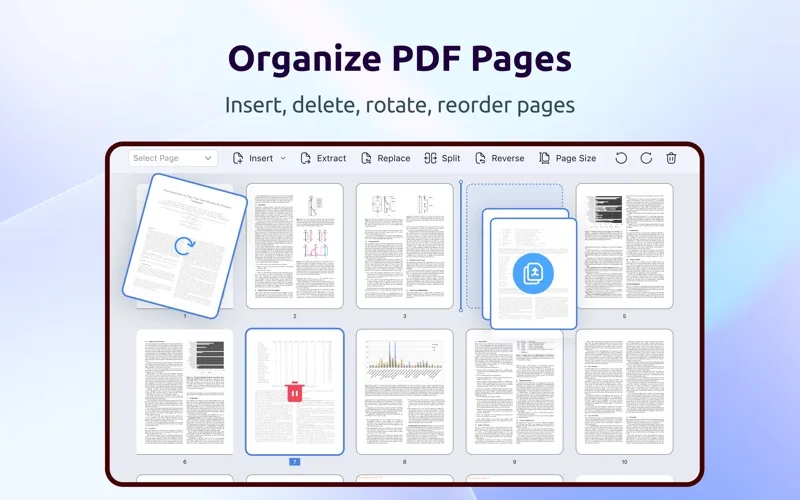This screenshot has width=800, height=500.
Task: Select page 5 thumbnail
Action: pos(624,246)
